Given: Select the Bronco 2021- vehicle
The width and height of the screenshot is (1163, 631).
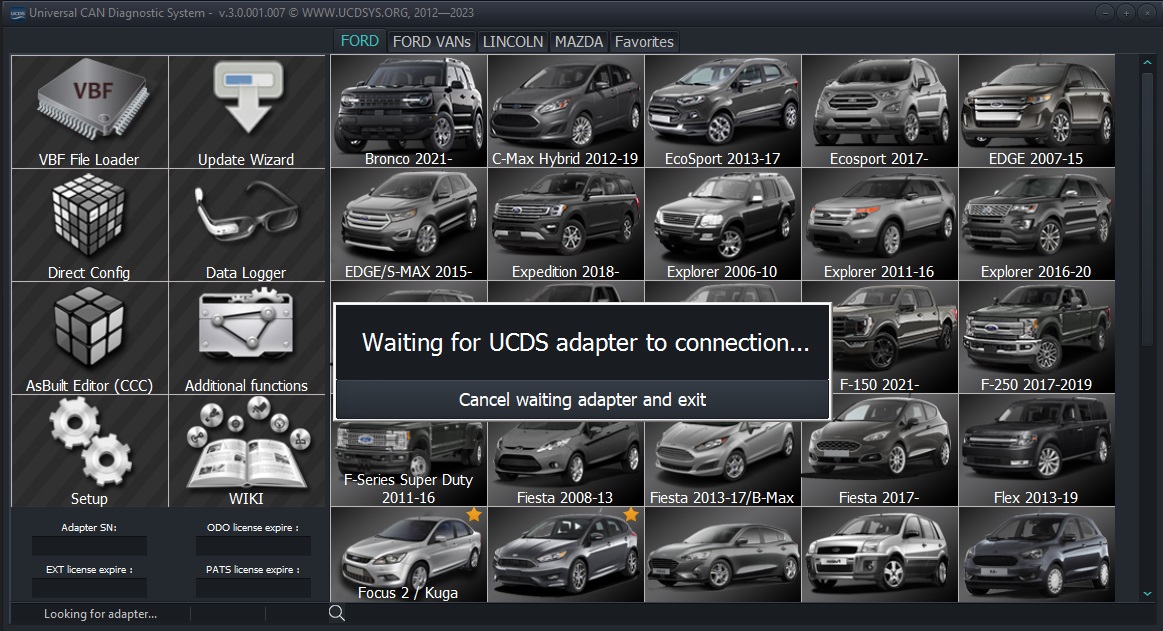Looking at the screenshot, I should point(409,111).
